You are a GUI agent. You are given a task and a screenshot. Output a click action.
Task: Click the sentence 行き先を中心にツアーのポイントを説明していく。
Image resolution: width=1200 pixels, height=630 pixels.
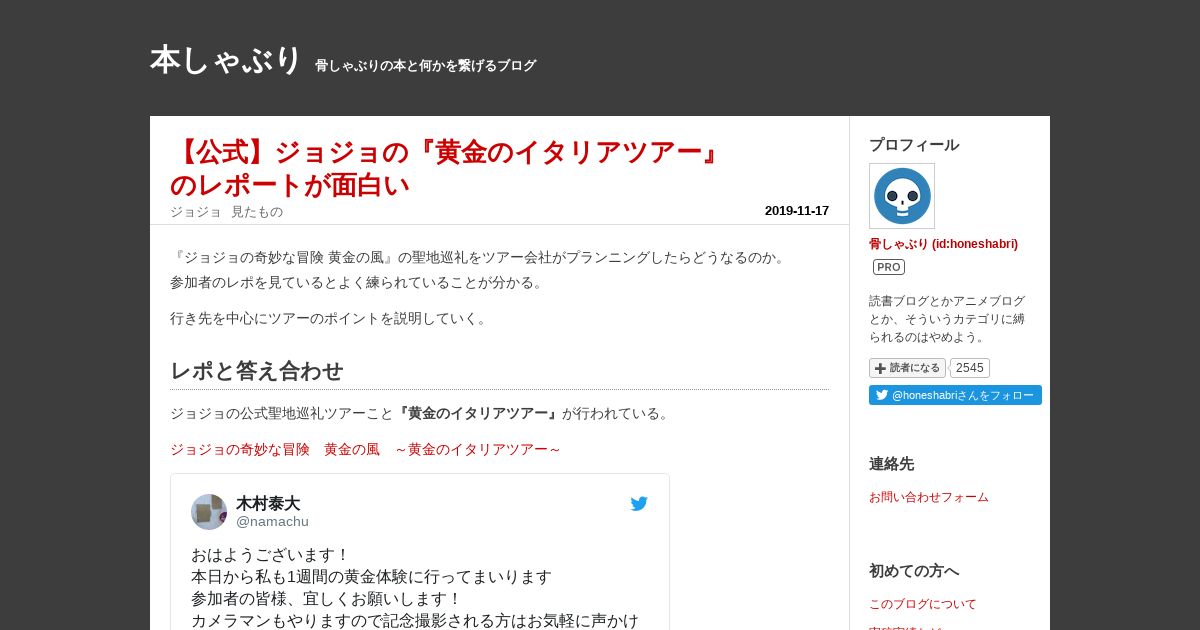(x=331, y=319)
